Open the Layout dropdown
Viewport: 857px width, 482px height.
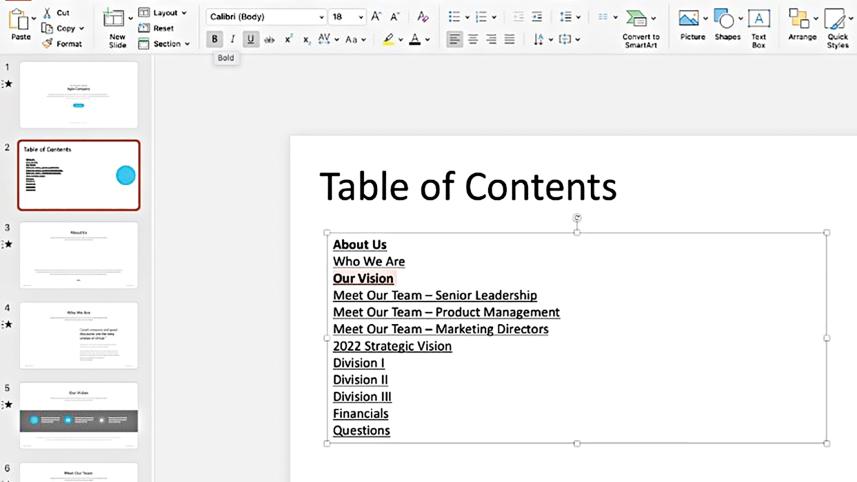click(x=164, y=13)
